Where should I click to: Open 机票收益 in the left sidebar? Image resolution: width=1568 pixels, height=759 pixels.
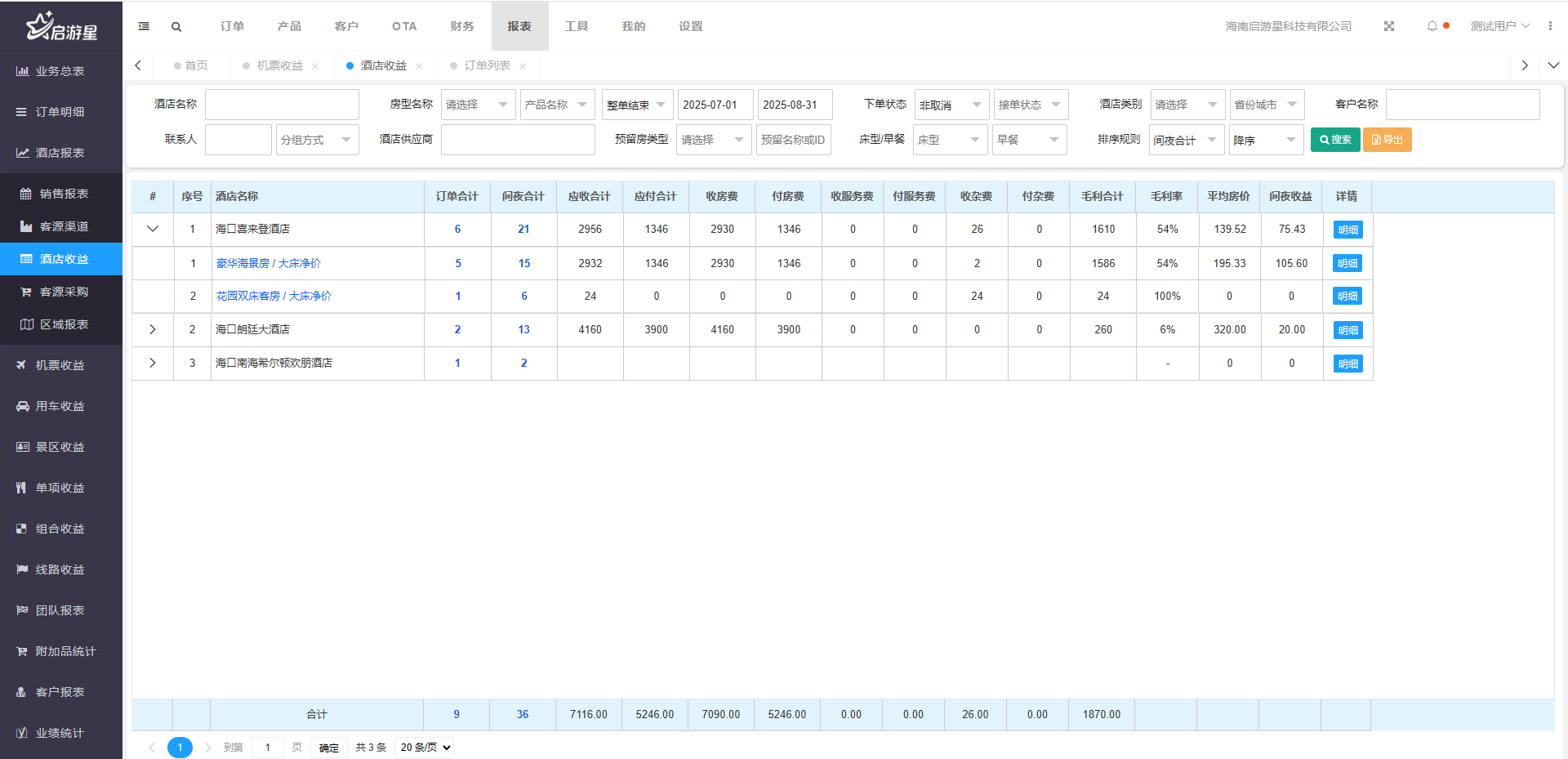60,365
